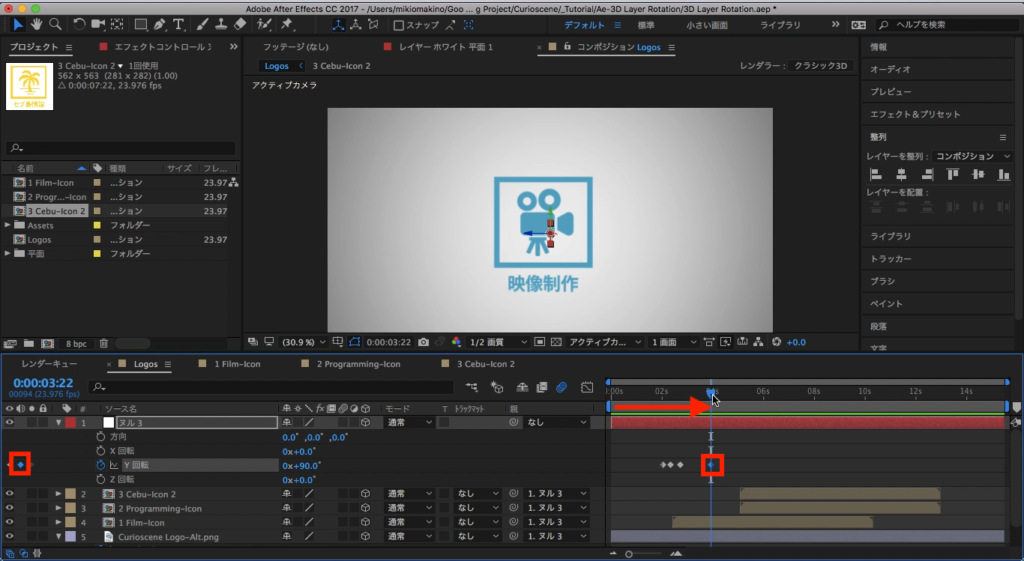Toggle Y回転 stopwatch keyframing
This screenshot has width=1024, height=561.
[x=100, y=465]
